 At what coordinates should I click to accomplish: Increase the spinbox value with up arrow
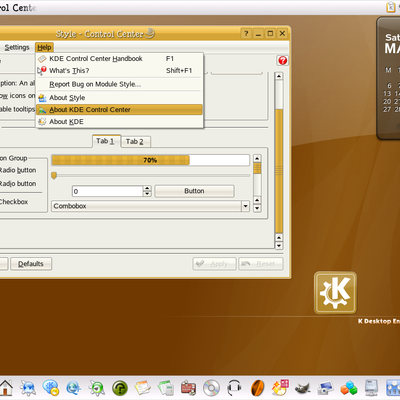147,189
